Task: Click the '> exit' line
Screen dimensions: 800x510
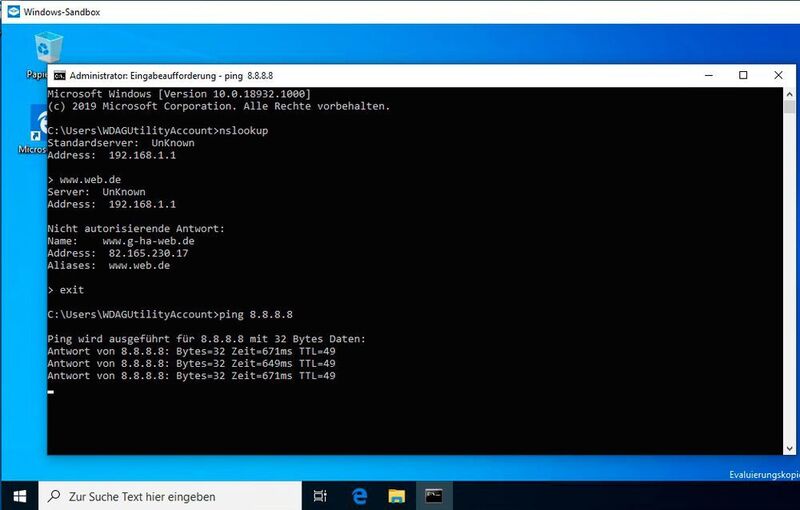Action: [x=66, y=290]
